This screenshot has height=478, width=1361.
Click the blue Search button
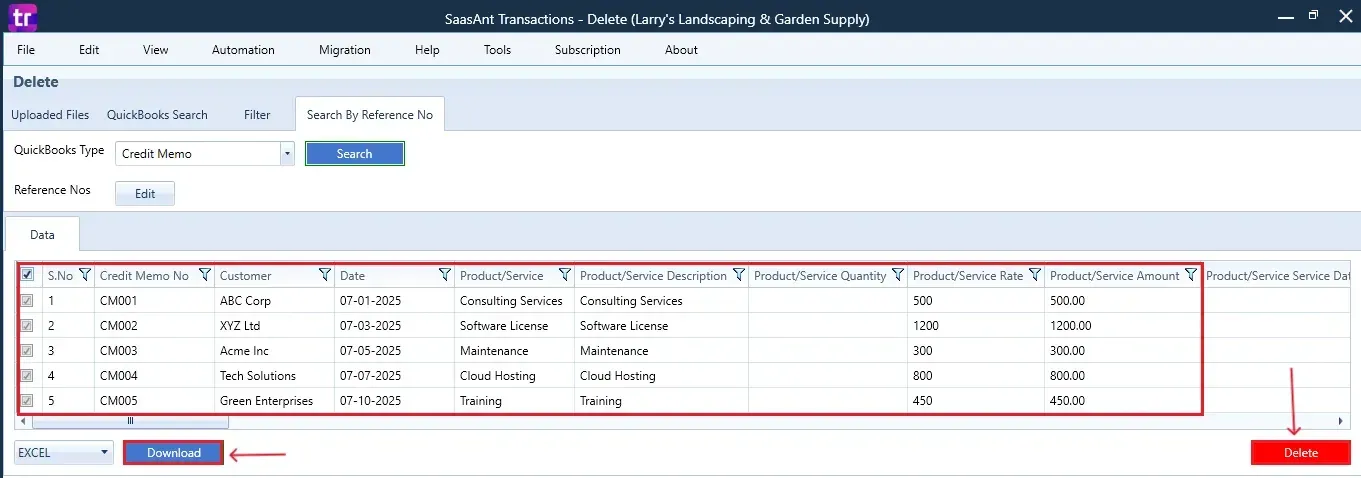coord(354,154)
